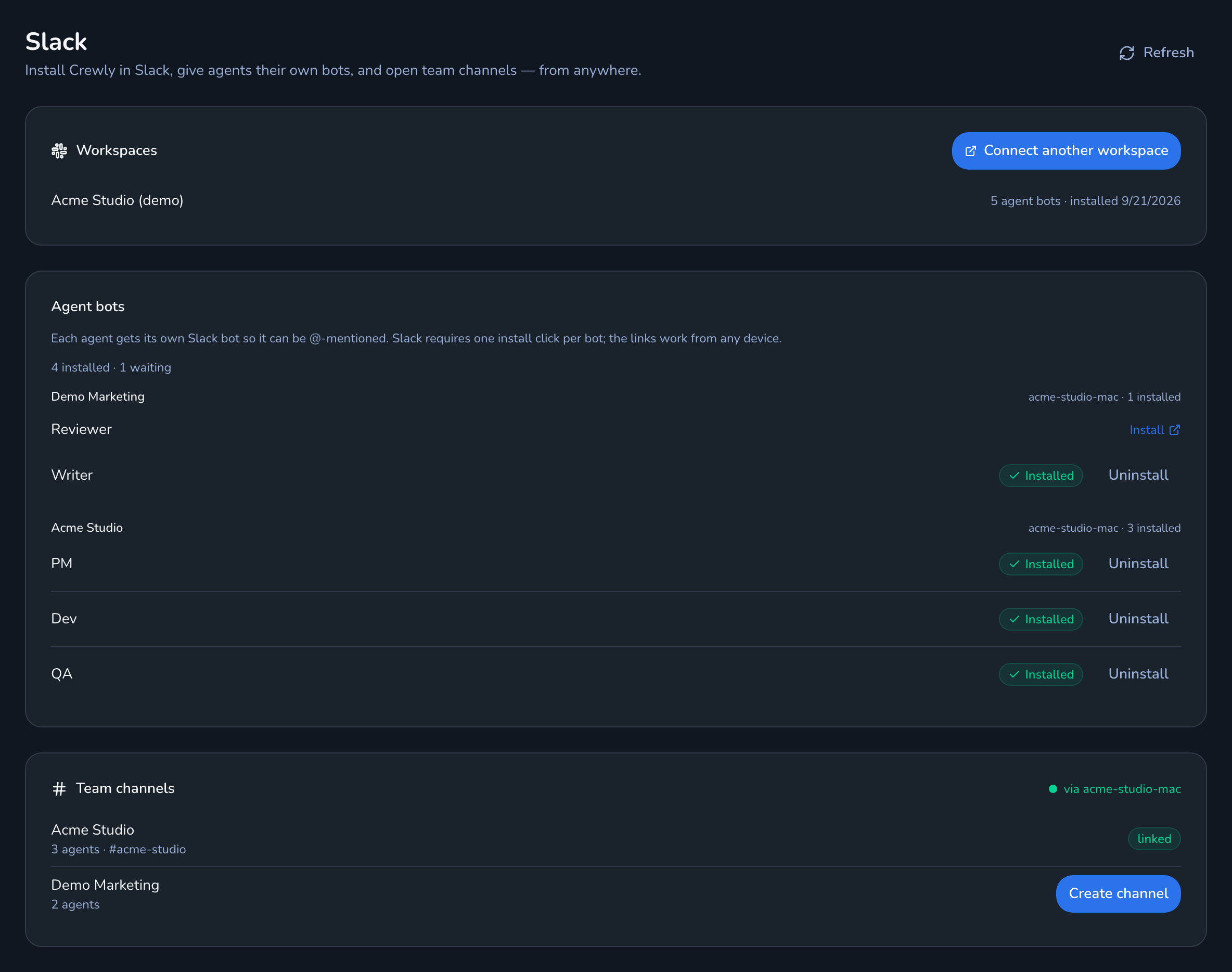Click the checkmark in PM's Installed badge
This screenshot has height=972, width=1232.
coord(1014,564)
